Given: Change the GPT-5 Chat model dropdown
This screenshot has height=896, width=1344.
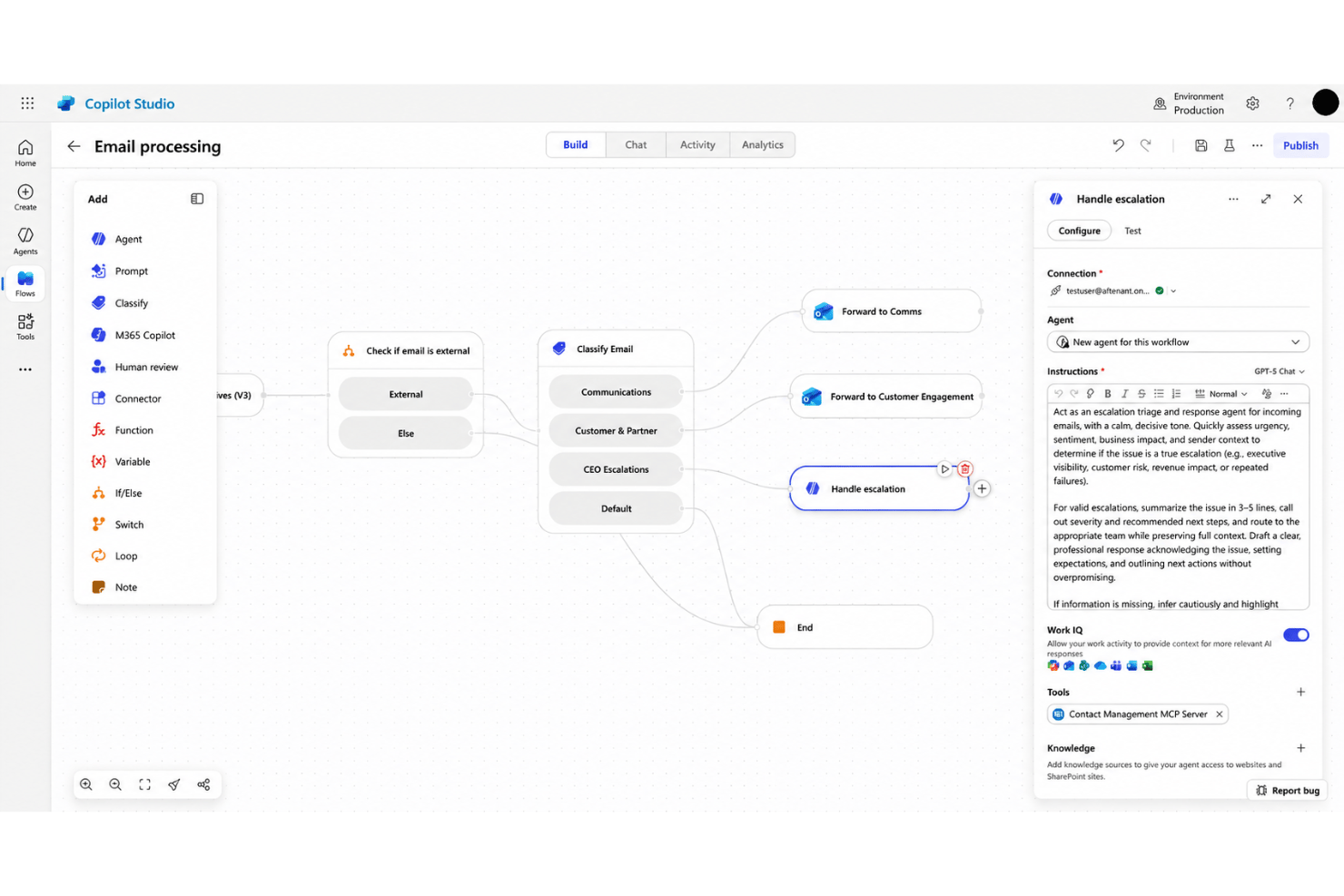Looking at the screenshot, I should (x=1280, y=371).
